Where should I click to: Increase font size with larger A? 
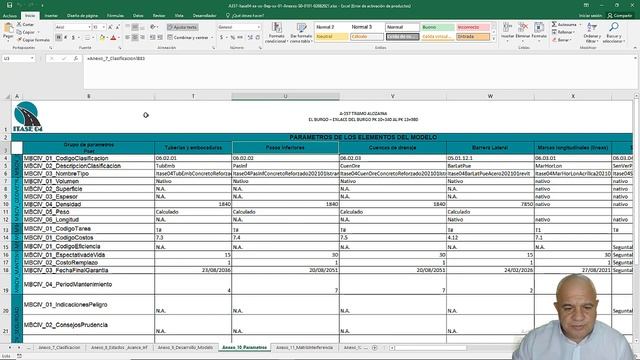pyautogui.click(x=110, y=27)
